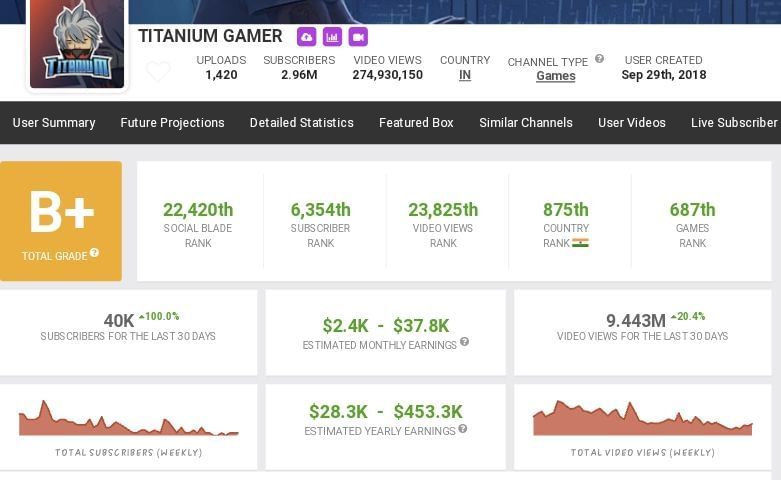Screen dimensions: 781x480
Task: Click the Channel Type help question mark
Action: click(600, 59)
